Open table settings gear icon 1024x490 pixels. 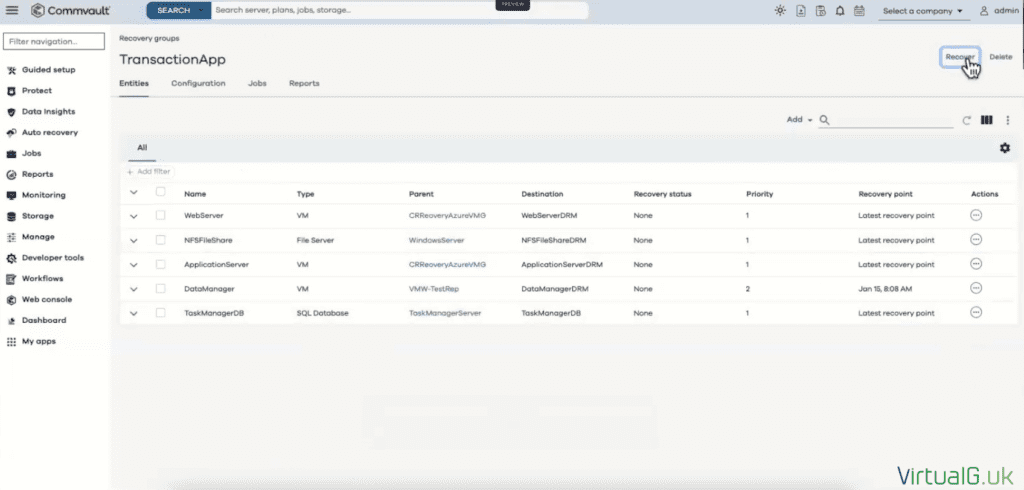1004,148
